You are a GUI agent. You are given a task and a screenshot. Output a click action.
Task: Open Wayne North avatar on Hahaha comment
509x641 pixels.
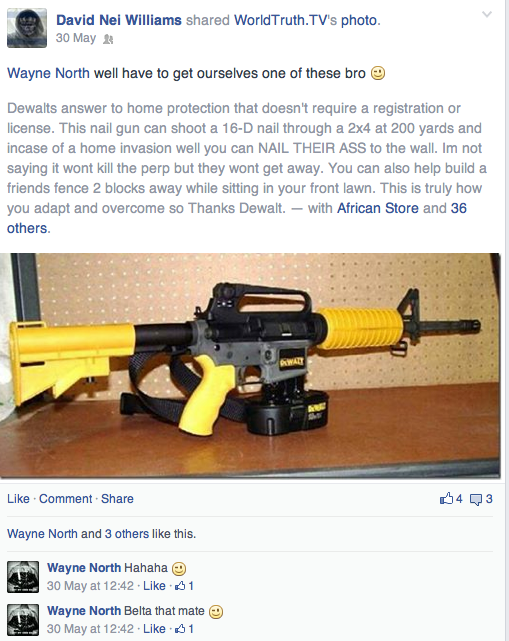tap(23, 577)
